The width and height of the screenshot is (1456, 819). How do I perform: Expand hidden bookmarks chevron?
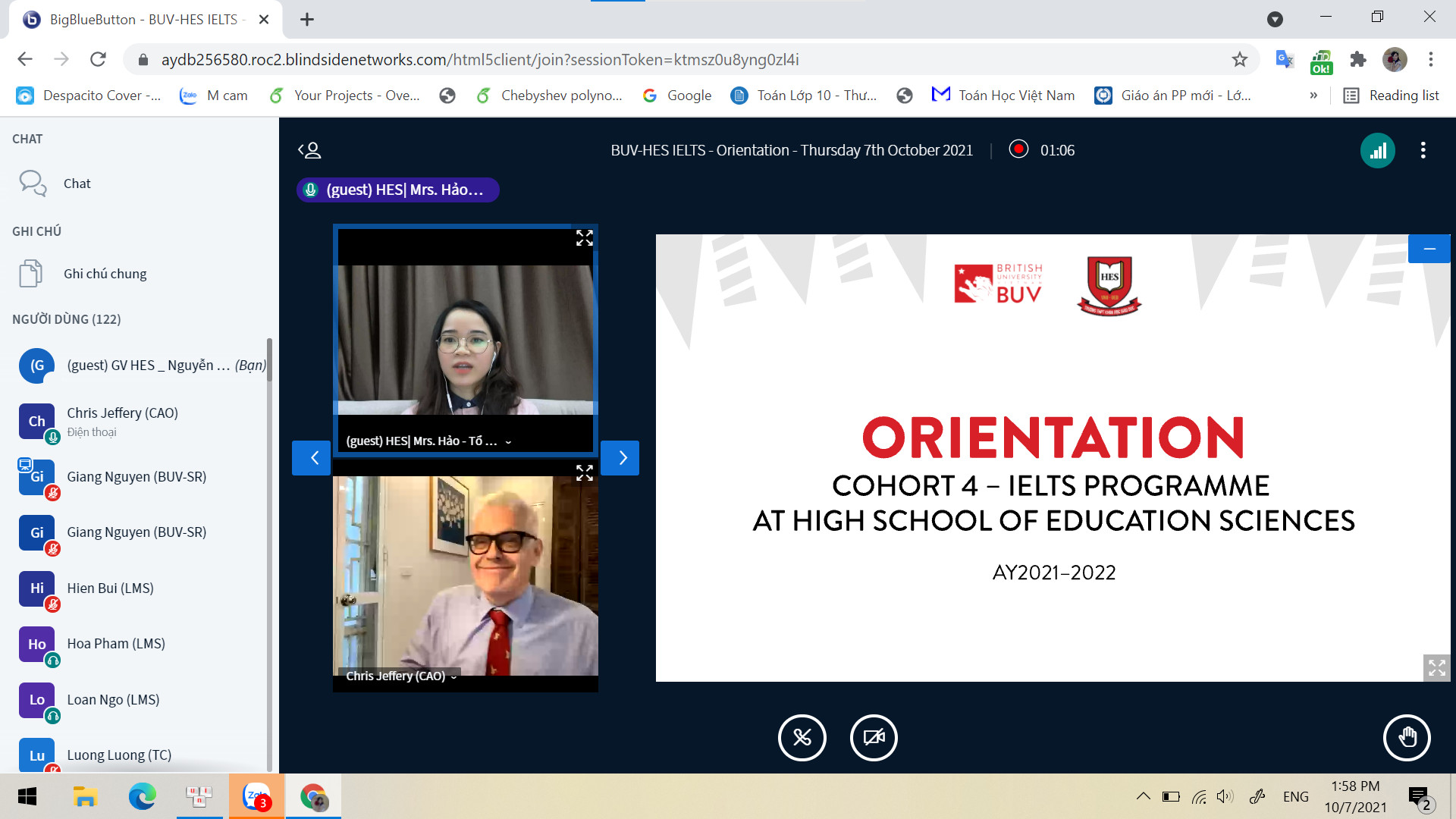click(1313, 96)
